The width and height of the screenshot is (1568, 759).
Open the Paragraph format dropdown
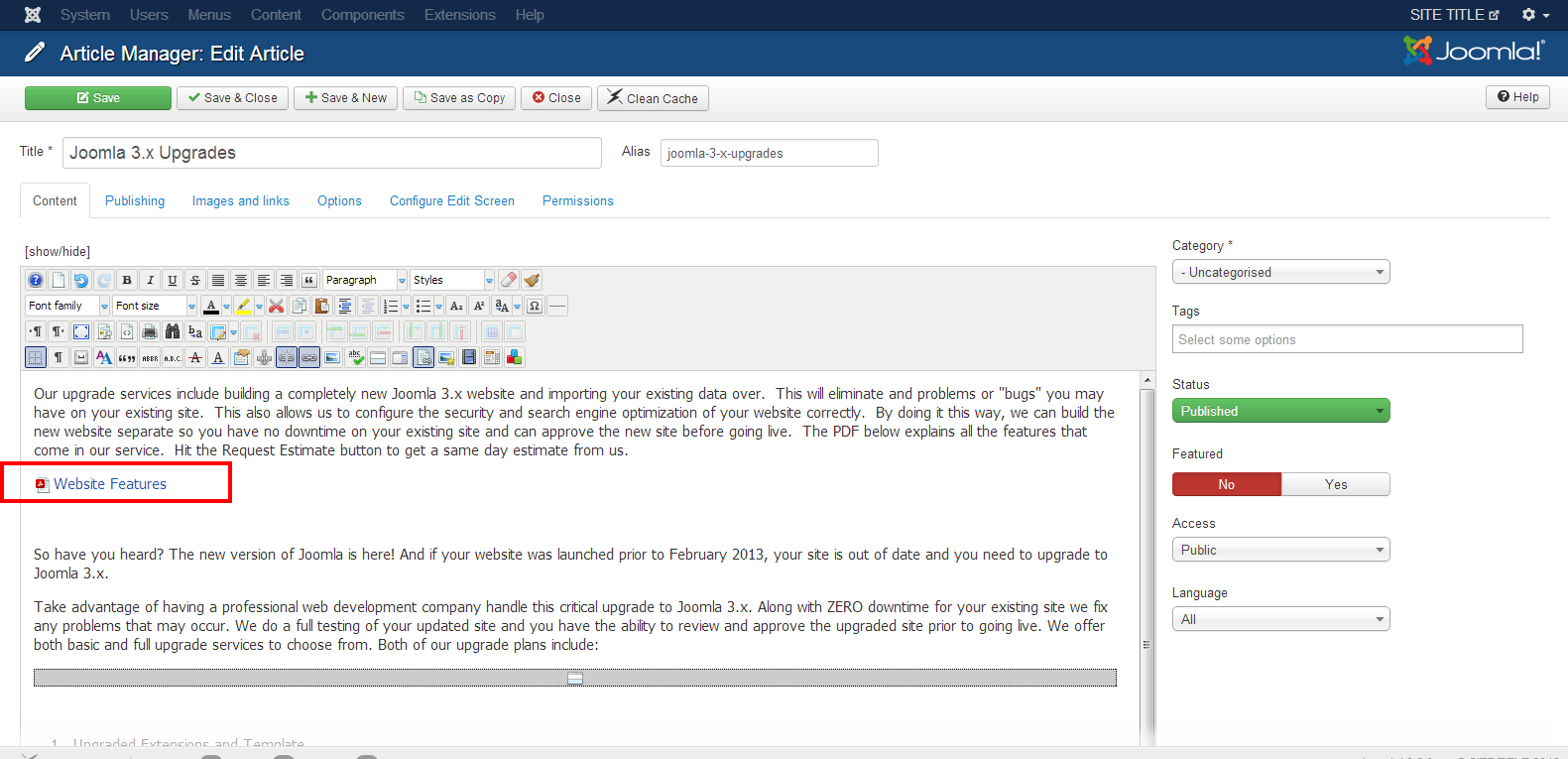(365, 280)
